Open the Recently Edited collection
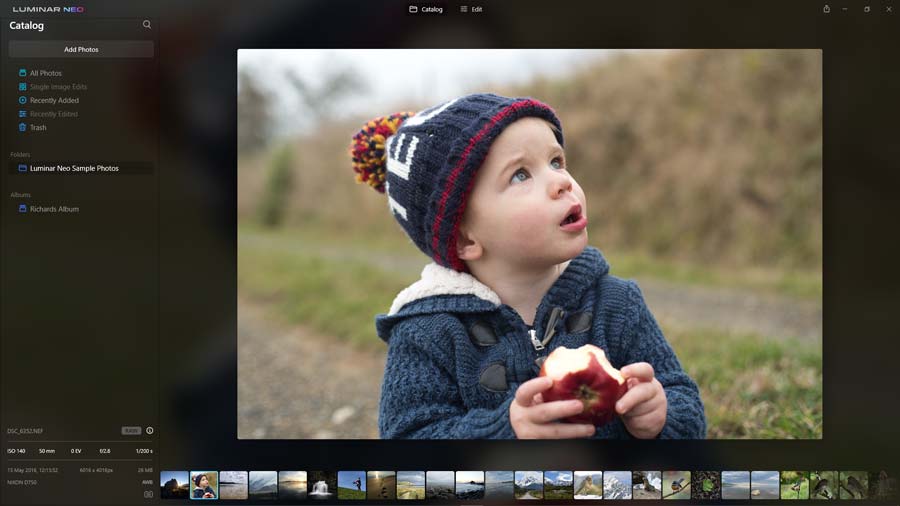Screen dimensions: 900x506 48,114
